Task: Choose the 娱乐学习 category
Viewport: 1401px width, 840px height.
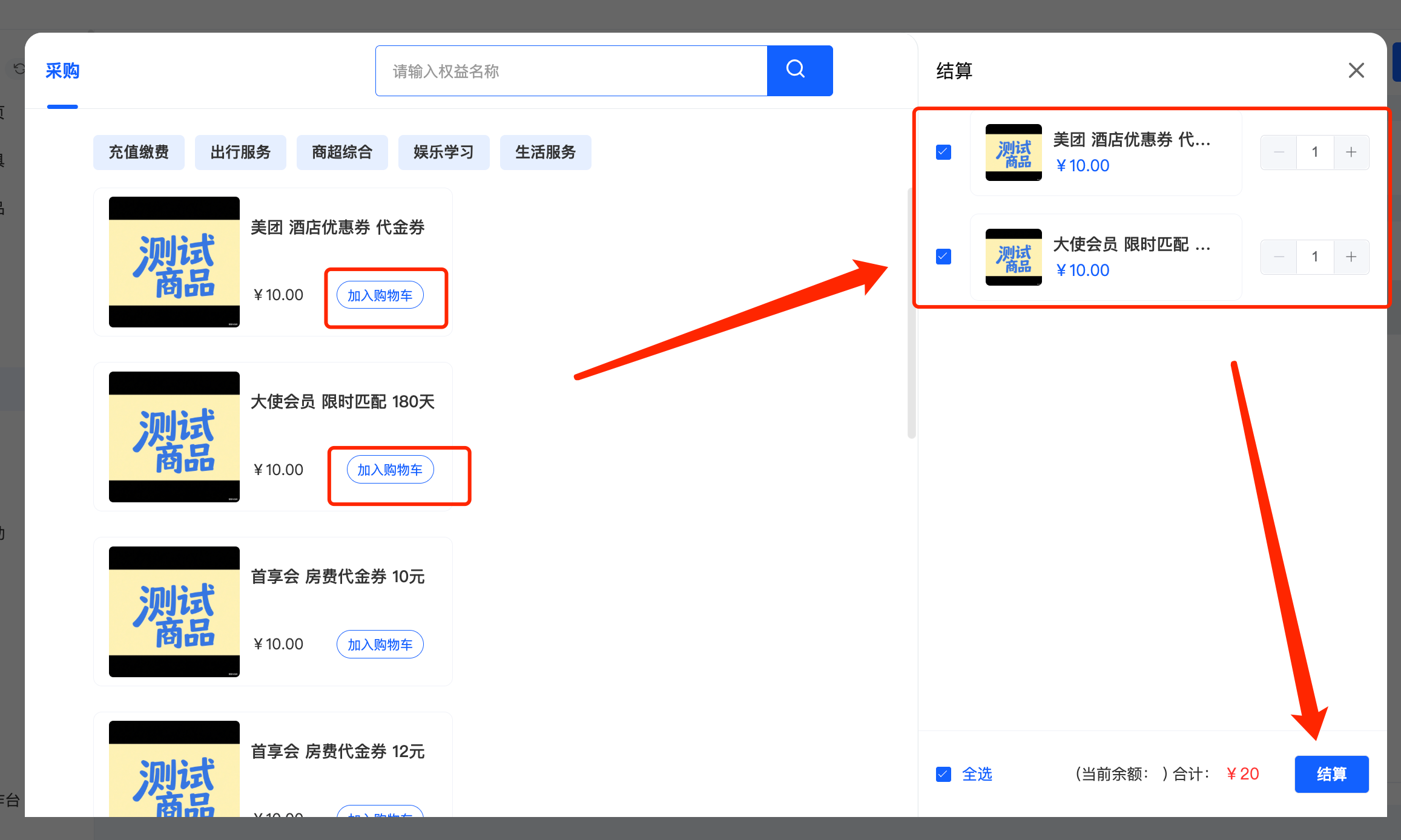Action: point(444,152)
